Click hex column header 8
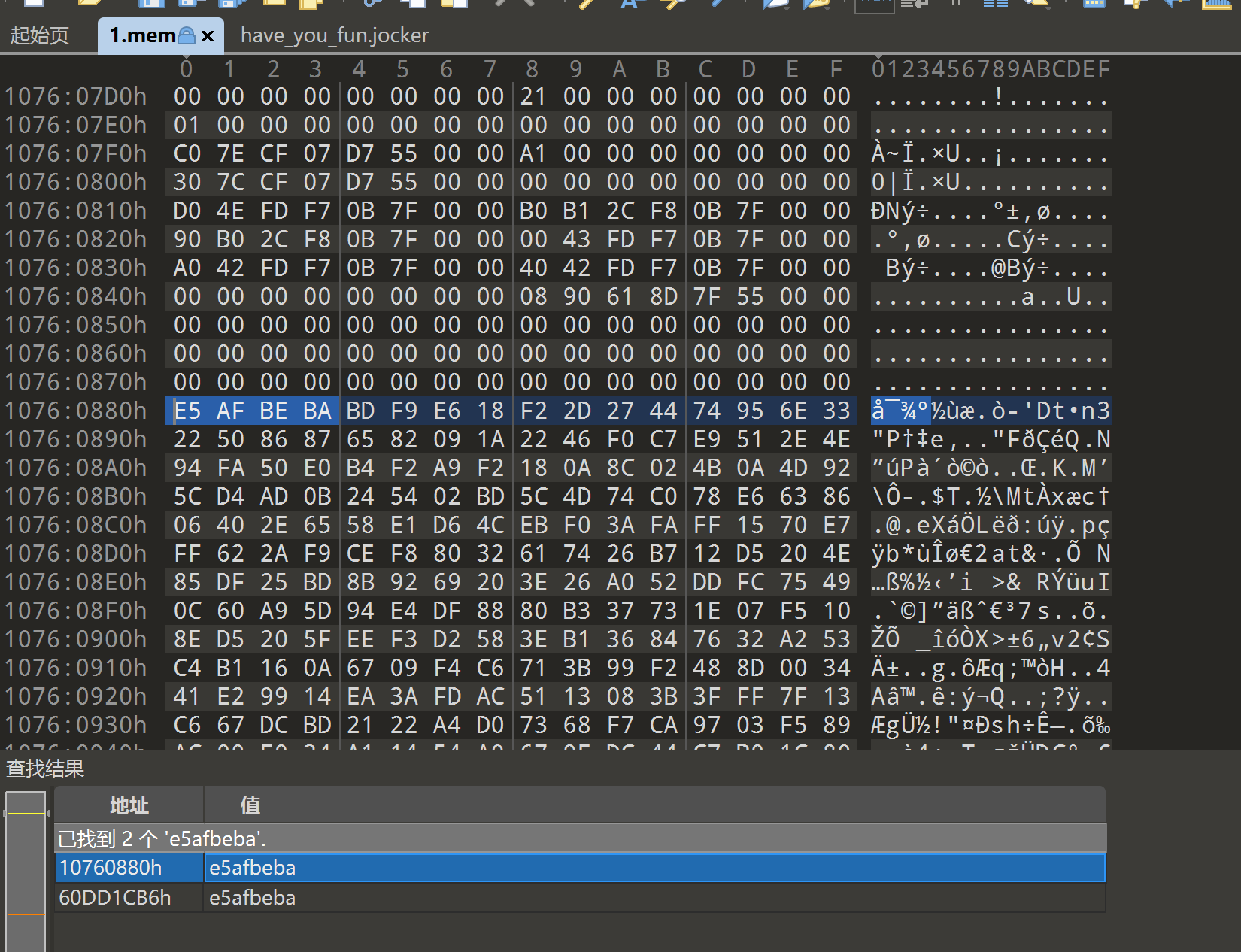This screenshot has height=952, width=1241. (533, 69)
